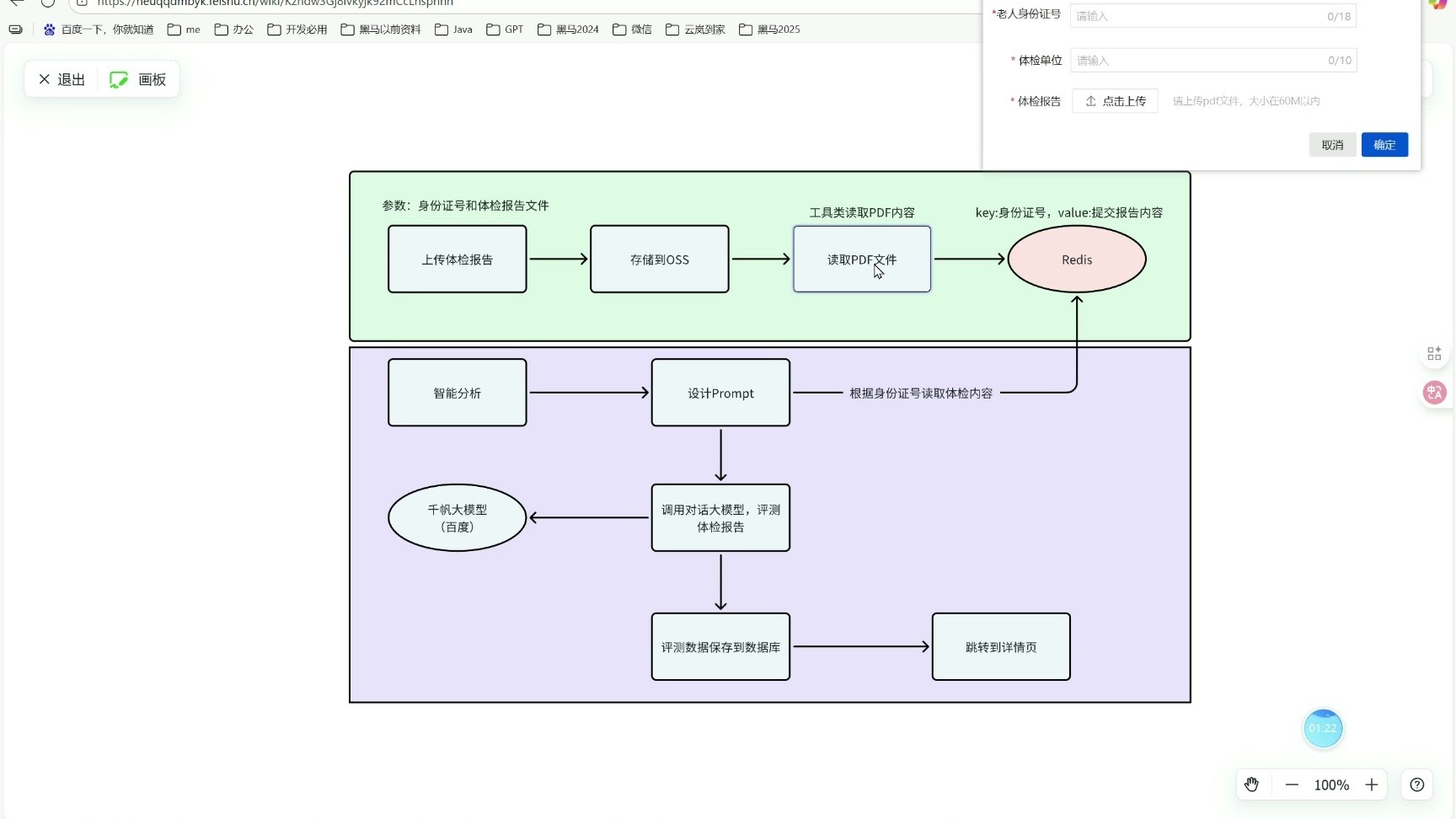Select the 跳转到详情页 flowchart box
This screenshot has width=1456, height=819.
click(x=1001, y=646)
